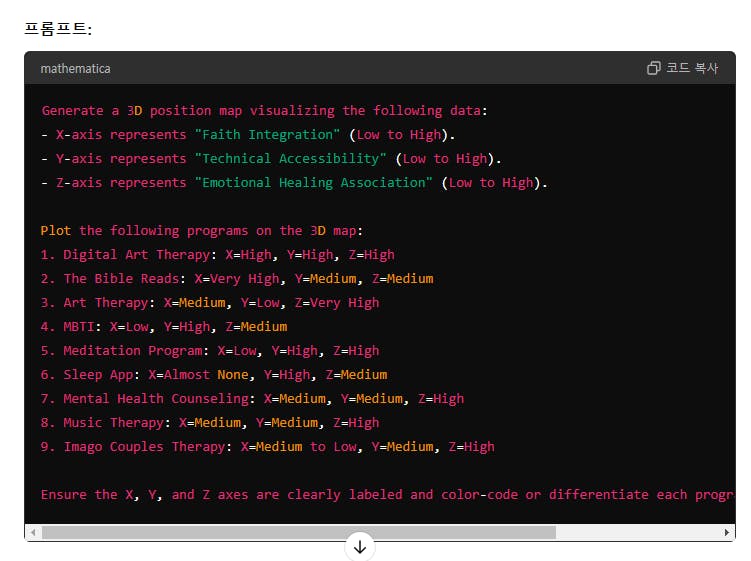Click the Y-axis 'Technical Accessibility' line
The image size is (751, 561).
pos(271,159)
